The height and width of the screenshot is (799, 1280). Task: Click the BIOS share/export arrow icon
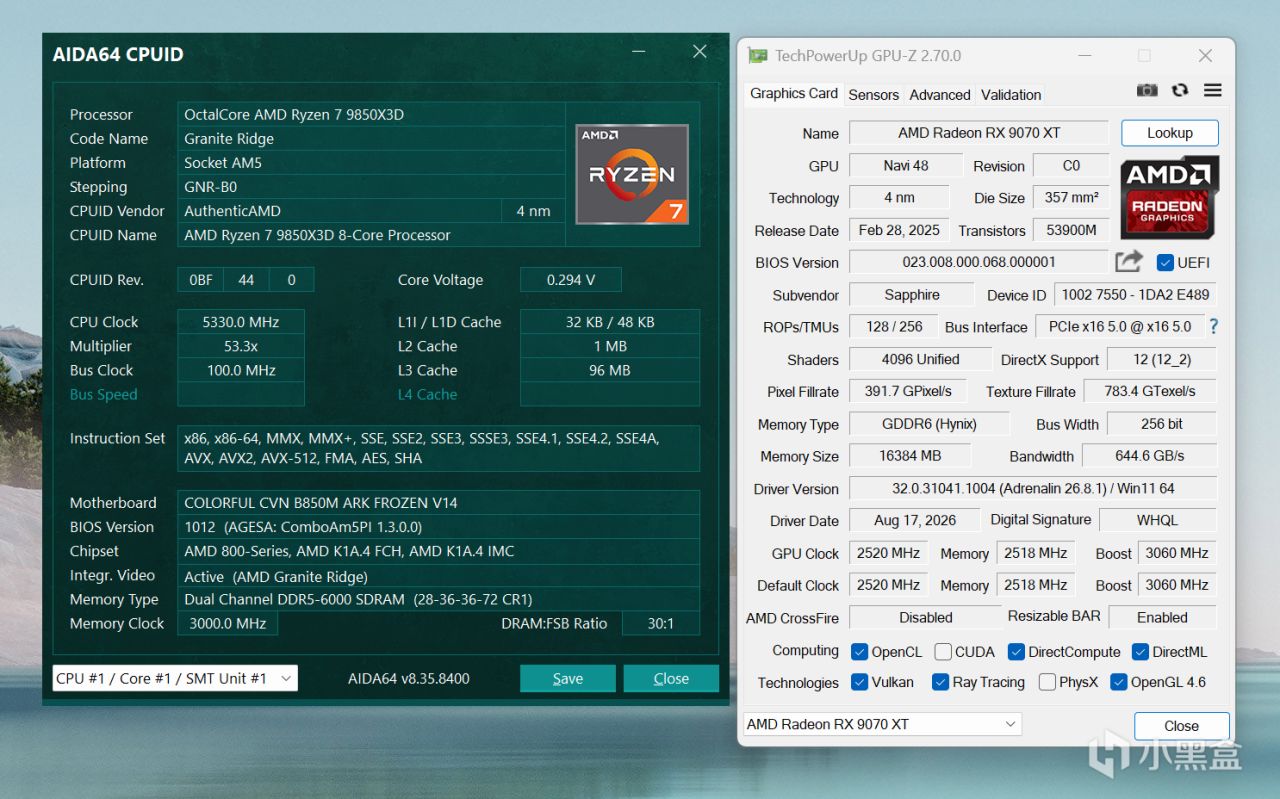pos(1129,262)
